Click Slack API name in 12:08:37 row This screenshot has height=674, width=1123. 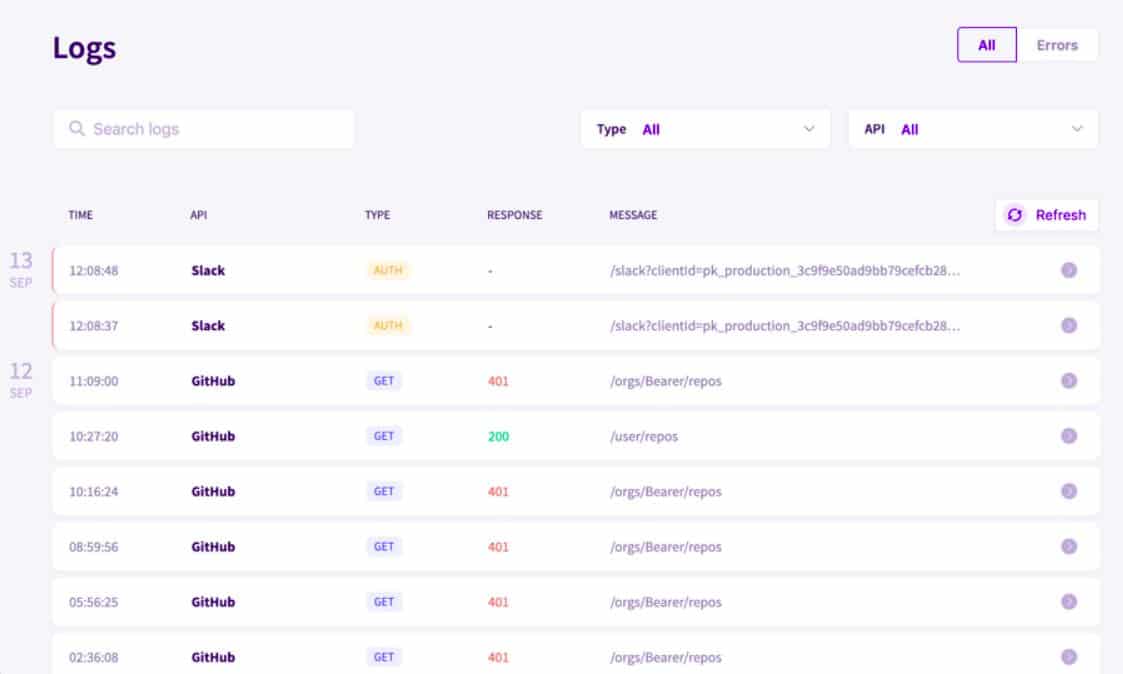tap(208, 325)
